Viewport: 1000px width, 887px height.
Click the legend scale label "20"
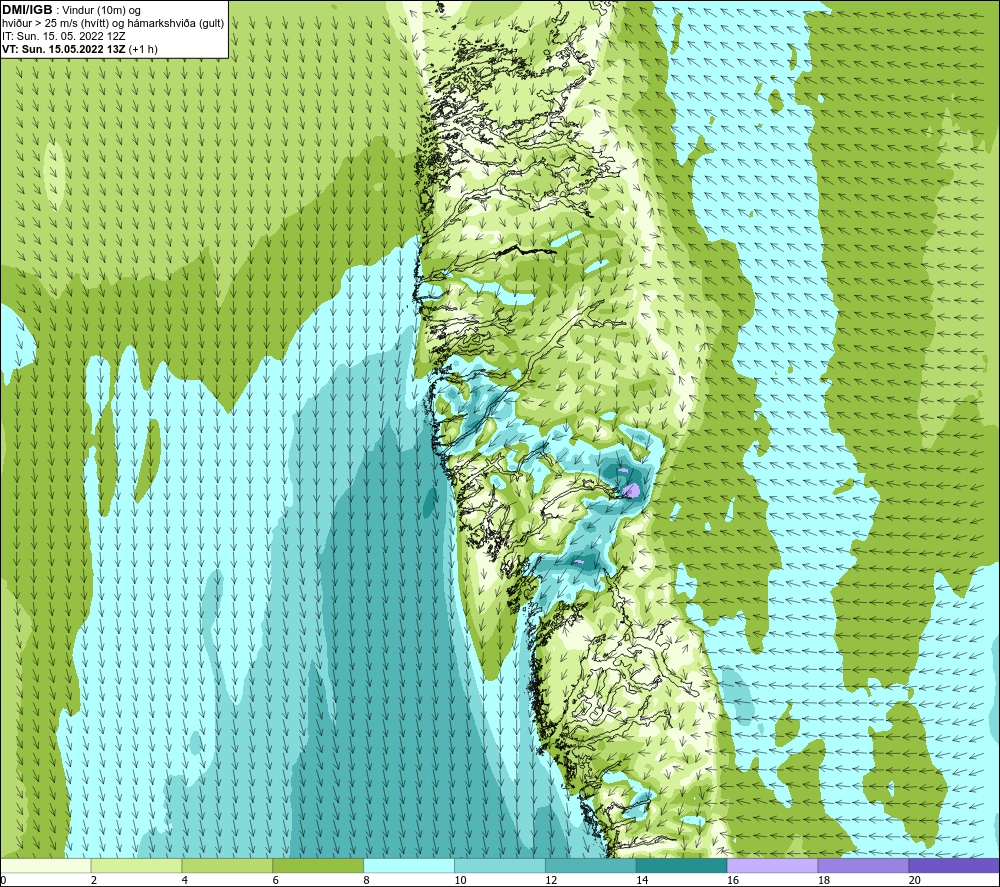915,881
